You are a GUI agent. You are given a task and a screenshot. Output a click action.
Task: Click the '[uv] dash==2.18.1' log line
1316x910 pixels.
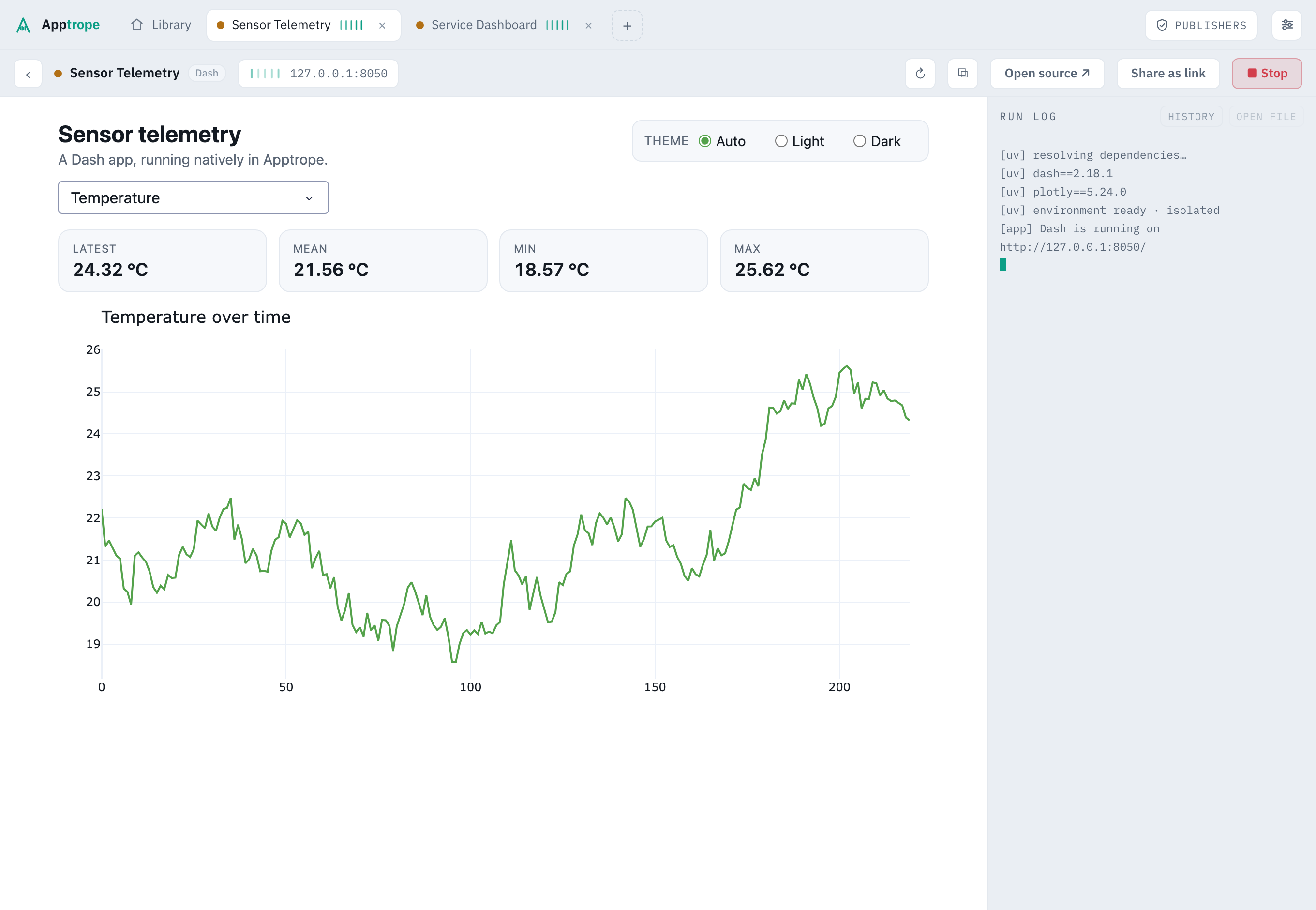click(1056, 173)
